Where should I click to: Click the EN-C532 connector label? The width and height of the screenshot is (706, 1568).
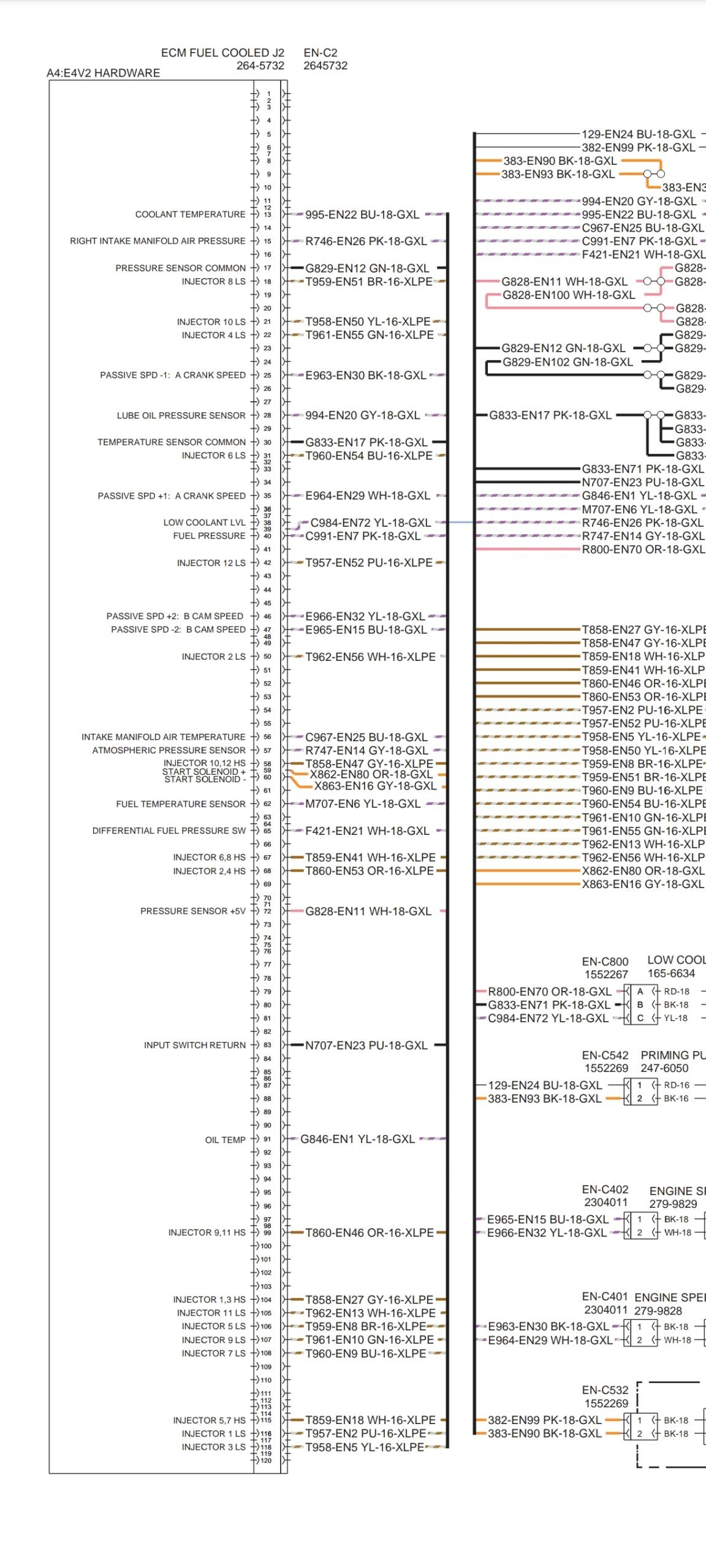tap(605, 1390)
